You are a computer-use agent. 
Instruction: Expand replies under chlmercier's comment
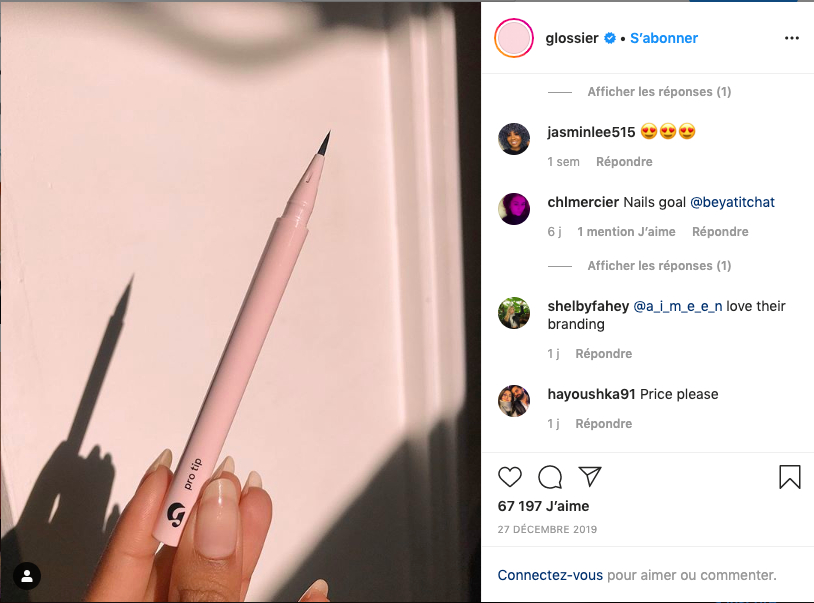[x=659, y=266]
